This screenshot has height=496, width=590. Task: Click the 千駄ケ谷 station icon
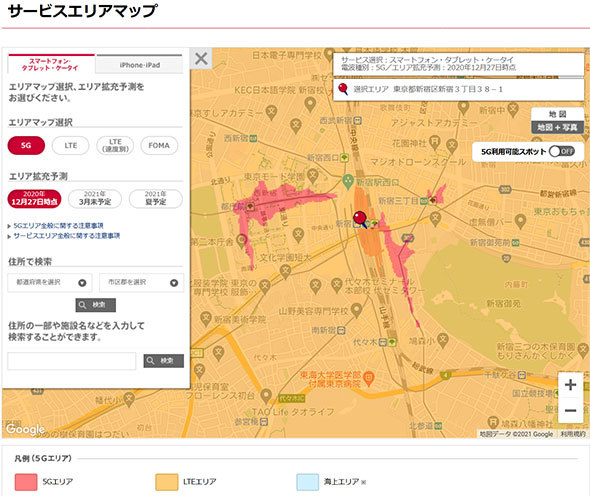(x=522, y=375)
